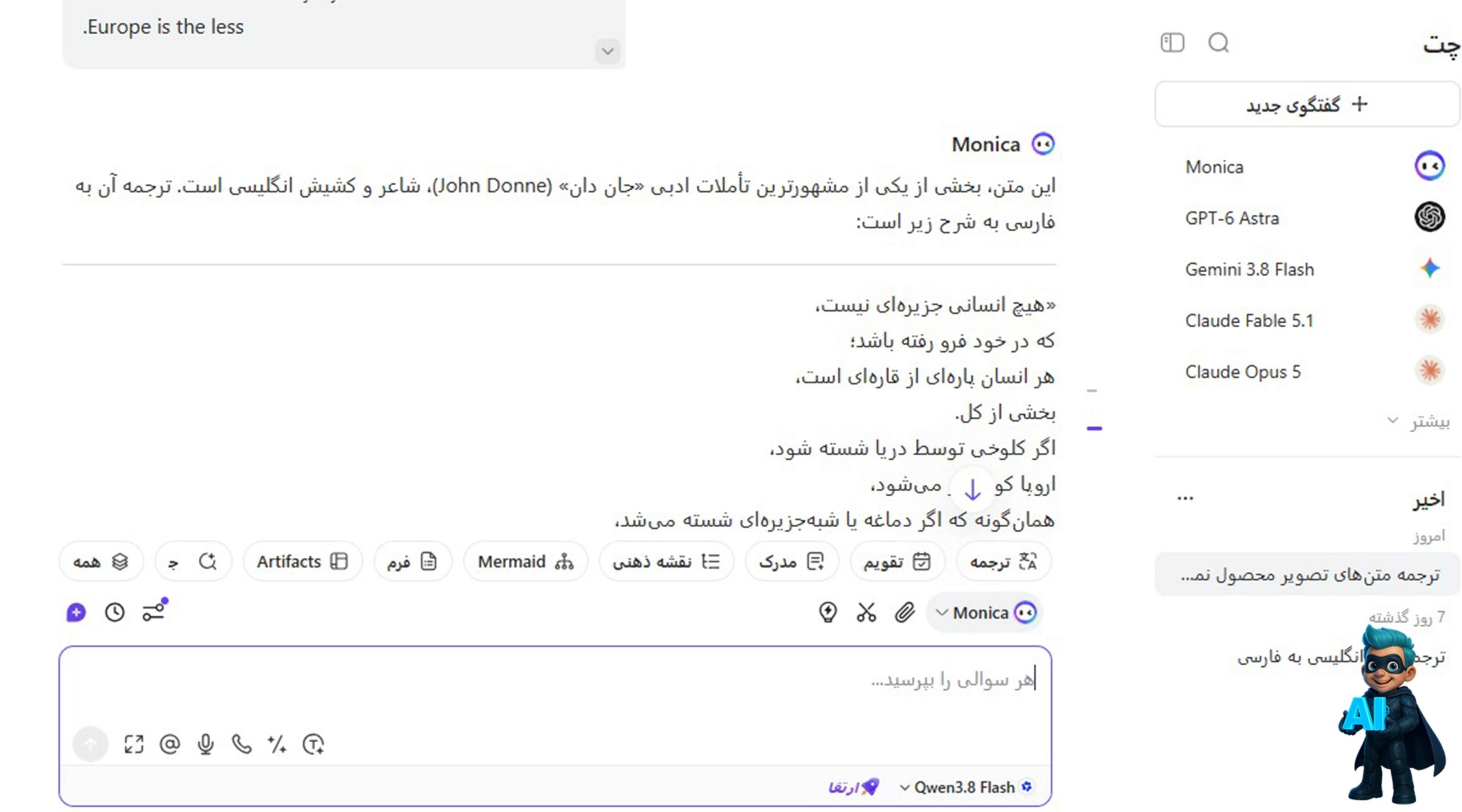Image resolution: width=1462 pixels, height=812 pixels.
Task: Send message with up arrow button
Action: click(90, 744)
